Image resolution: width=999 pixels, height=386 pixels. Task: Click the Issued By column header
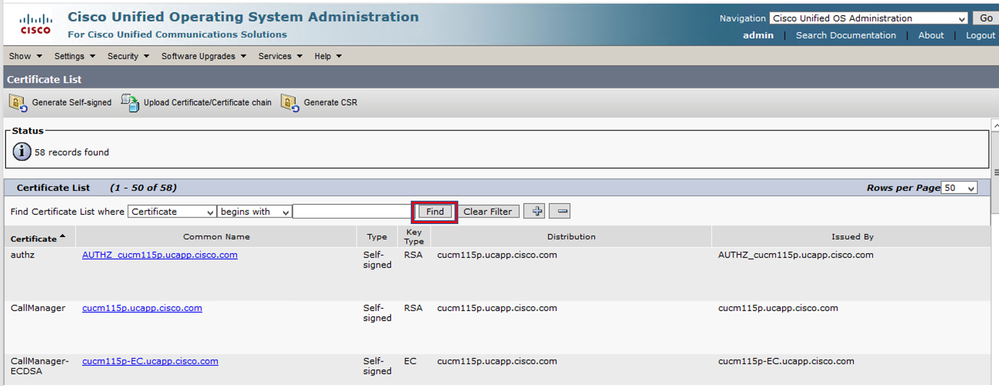(x=852, y=236)
